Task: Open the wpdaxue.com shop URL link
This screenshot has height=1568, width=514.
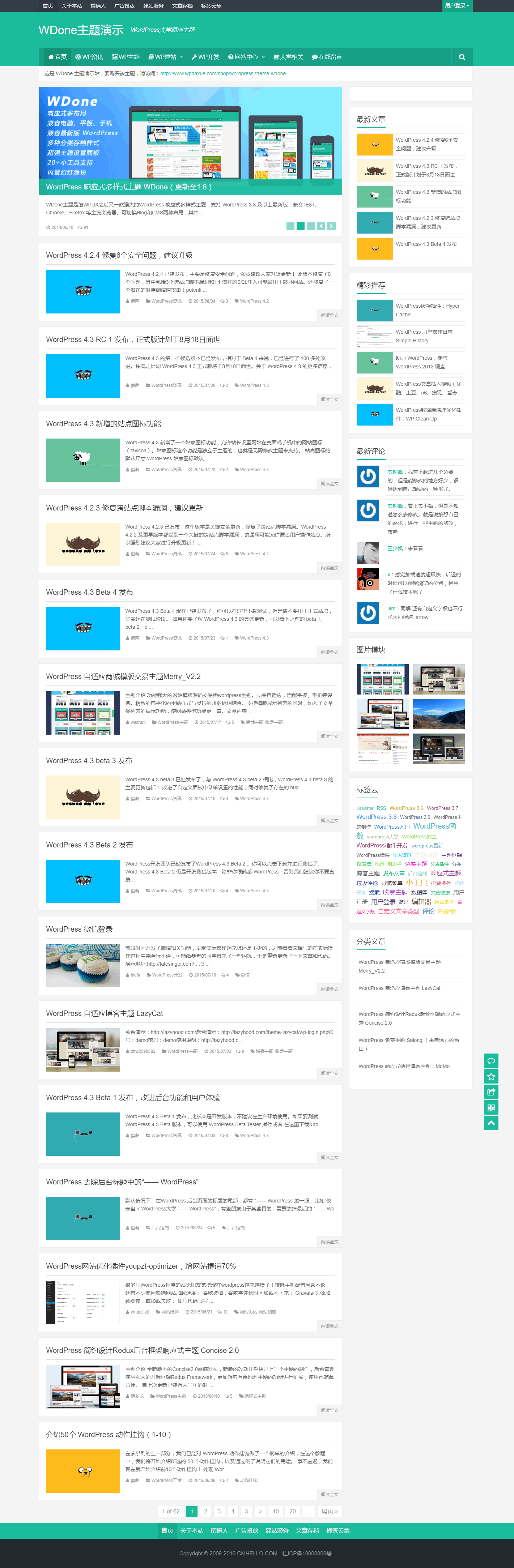Action: 223,74
